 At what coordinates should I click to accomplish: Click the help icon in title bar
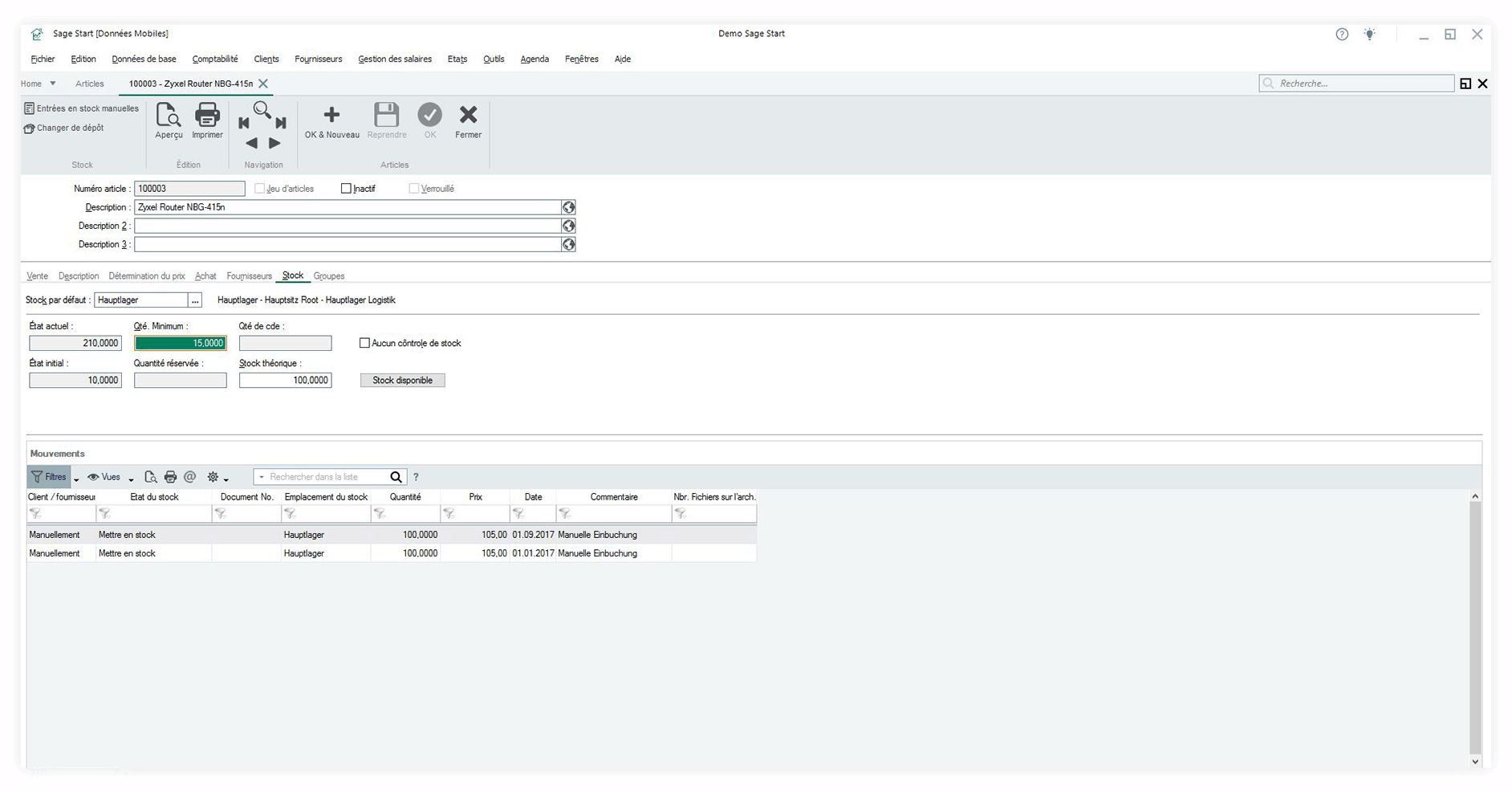click(1342, 34)
